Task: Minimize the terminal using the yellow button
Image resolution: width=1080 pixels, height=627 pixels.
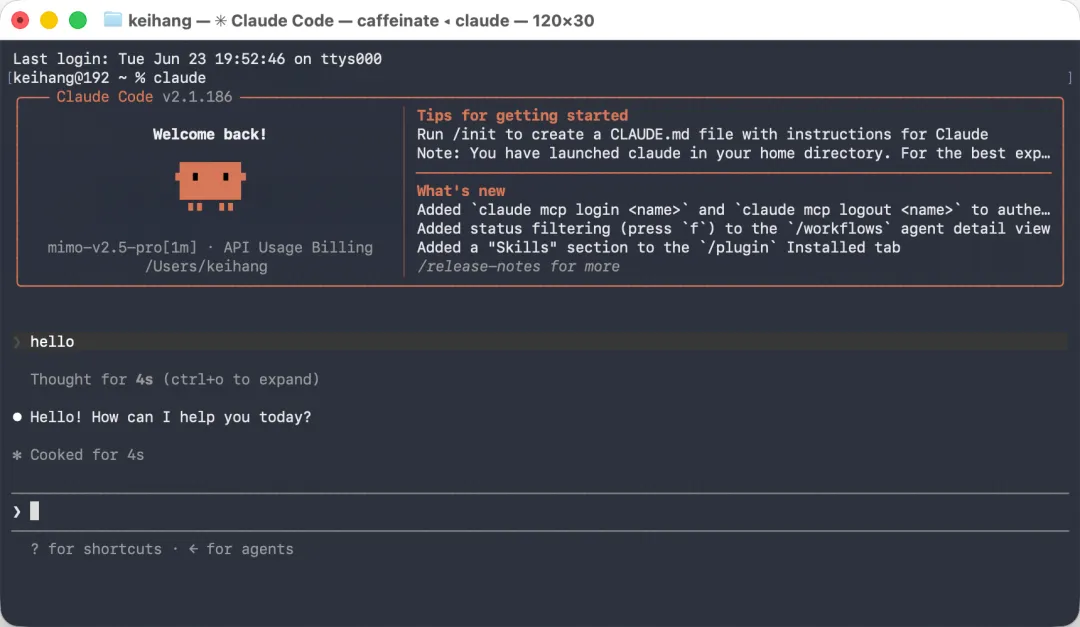Action: pos(49,20)
